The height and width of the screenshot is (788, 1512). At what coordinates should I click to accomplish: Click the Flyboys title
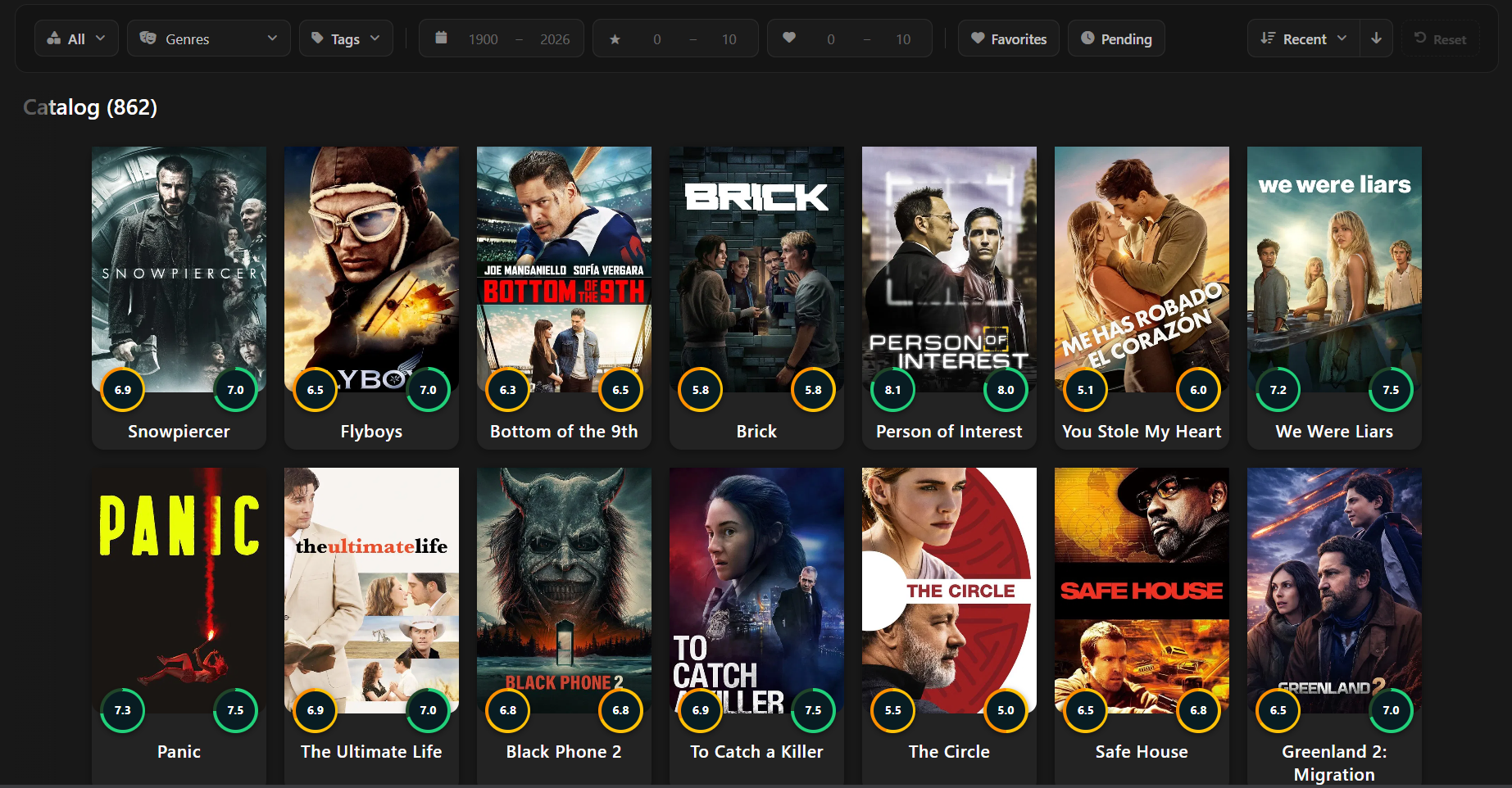coord(371,432)
